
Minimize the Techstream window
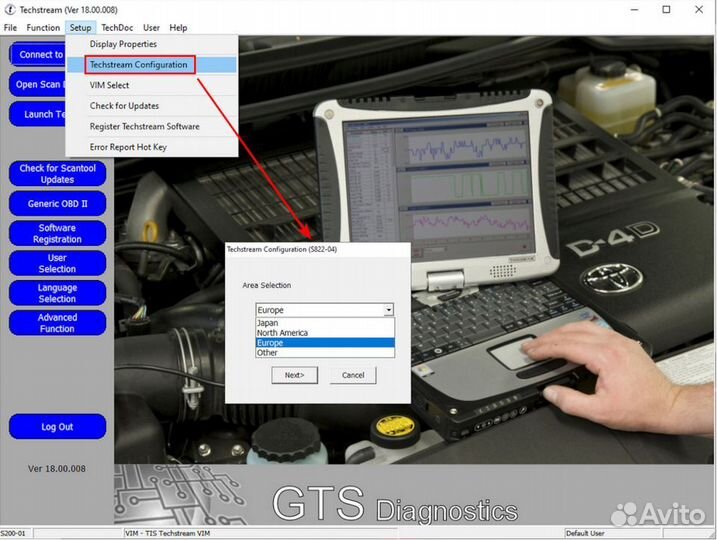(x=634, y=10)
